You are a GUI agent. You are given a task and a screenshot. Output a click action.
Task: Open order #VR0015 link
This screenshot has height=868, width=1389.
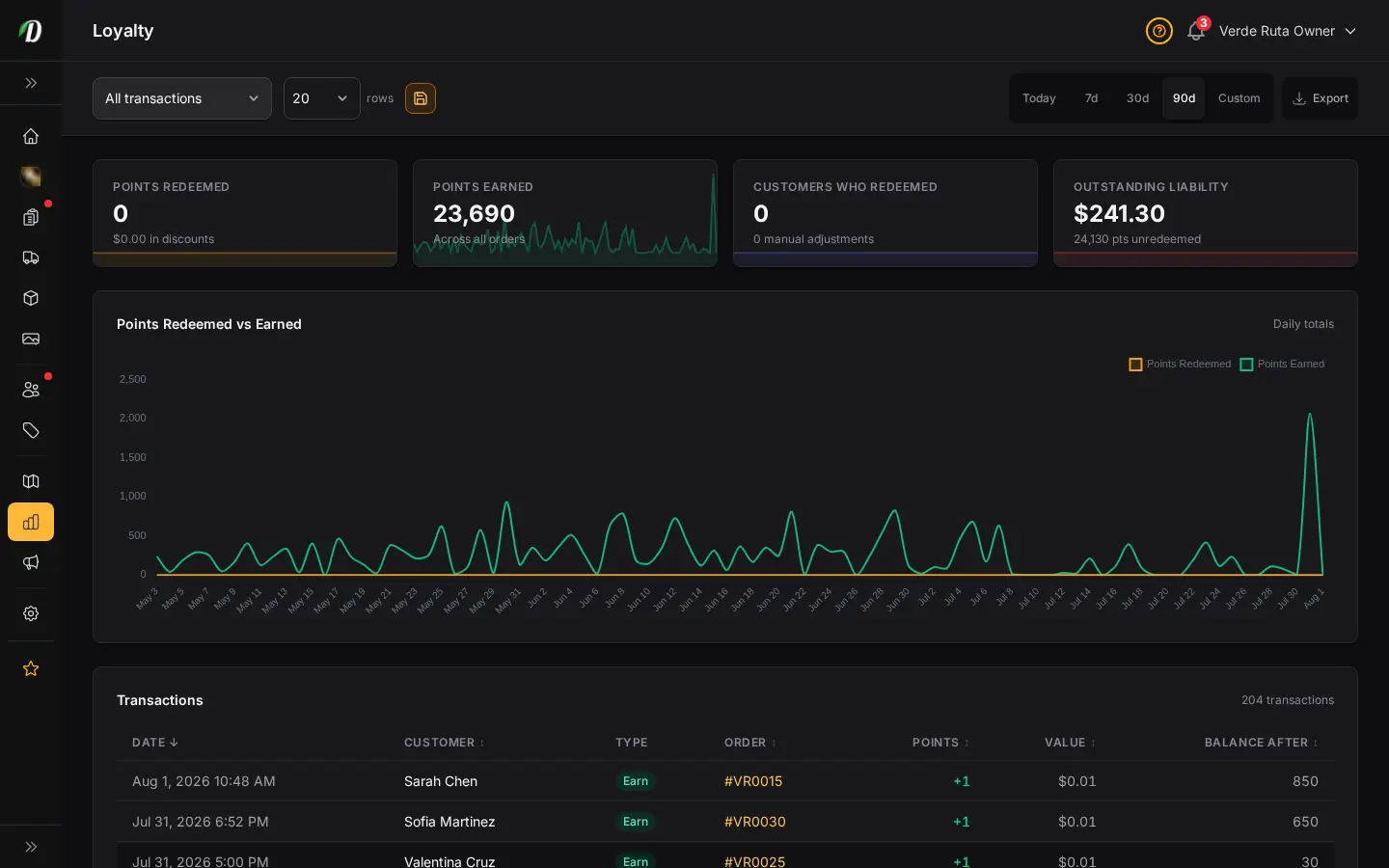(753, 781)
